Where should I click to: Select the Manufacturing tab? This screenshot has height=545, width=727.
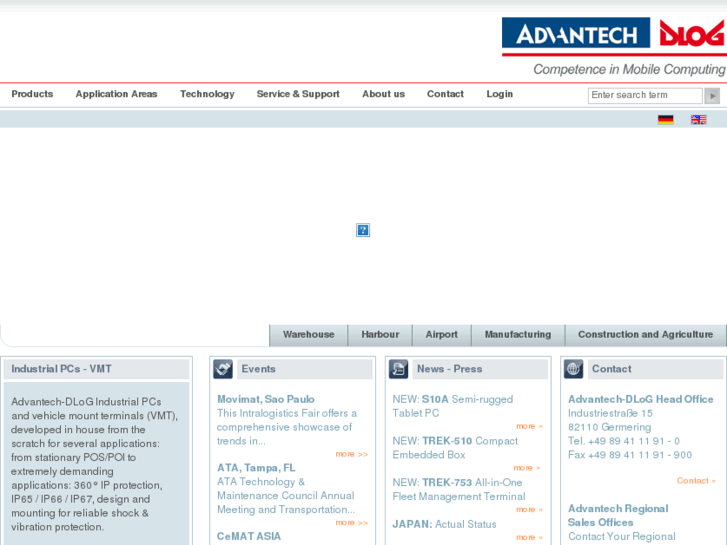pyautogui.click(x=518, y=335)
